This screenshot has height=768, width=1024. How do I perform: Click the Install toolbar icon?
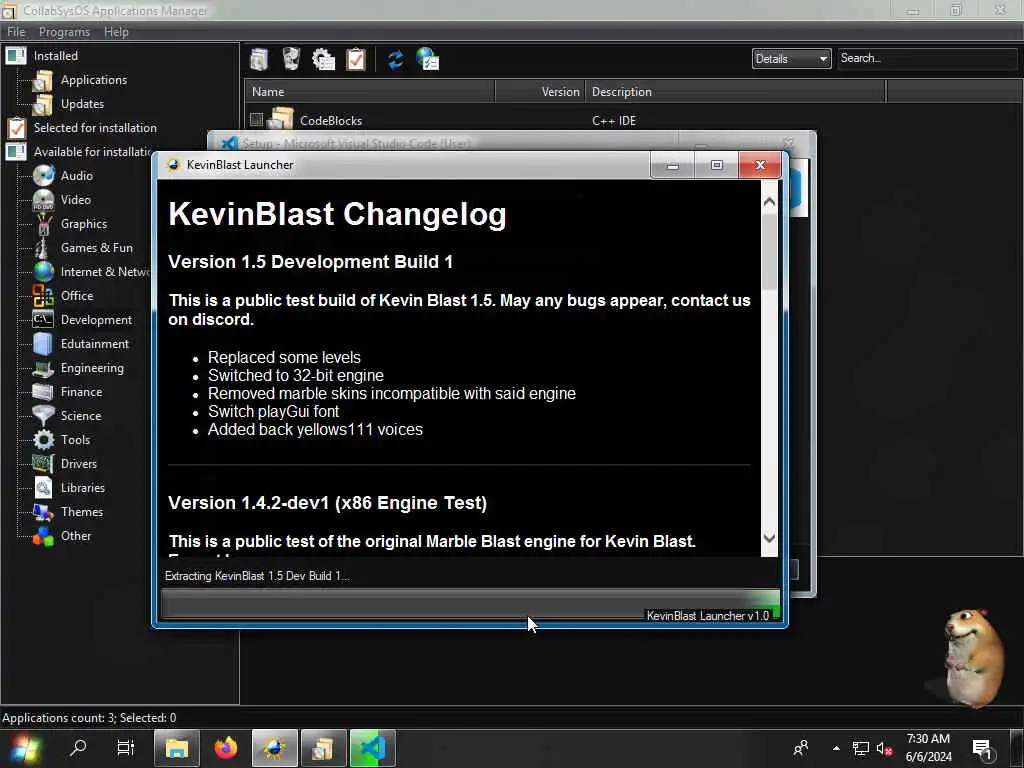point(259,59)
